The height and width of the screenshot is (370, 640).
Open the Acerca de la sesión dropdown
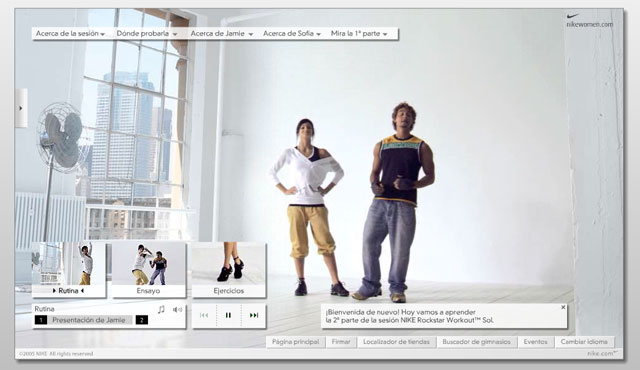pos(70,34)
